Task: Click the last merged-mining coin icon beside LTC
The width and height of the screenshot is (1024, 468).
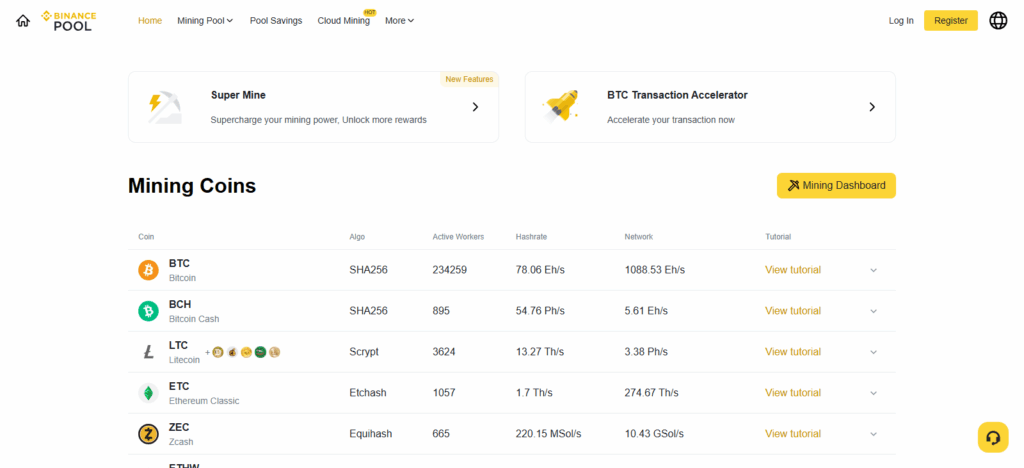Action: tap(275, 352)
